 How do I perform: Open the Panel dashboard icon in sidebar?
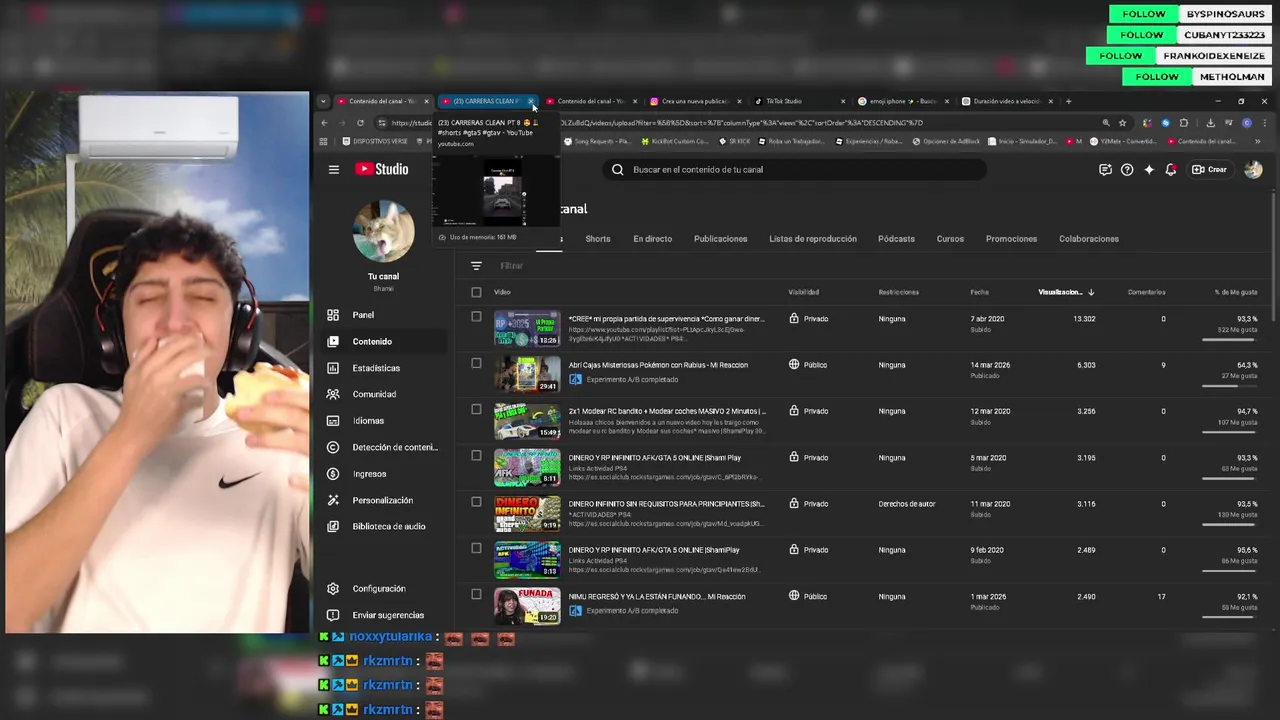333,315
